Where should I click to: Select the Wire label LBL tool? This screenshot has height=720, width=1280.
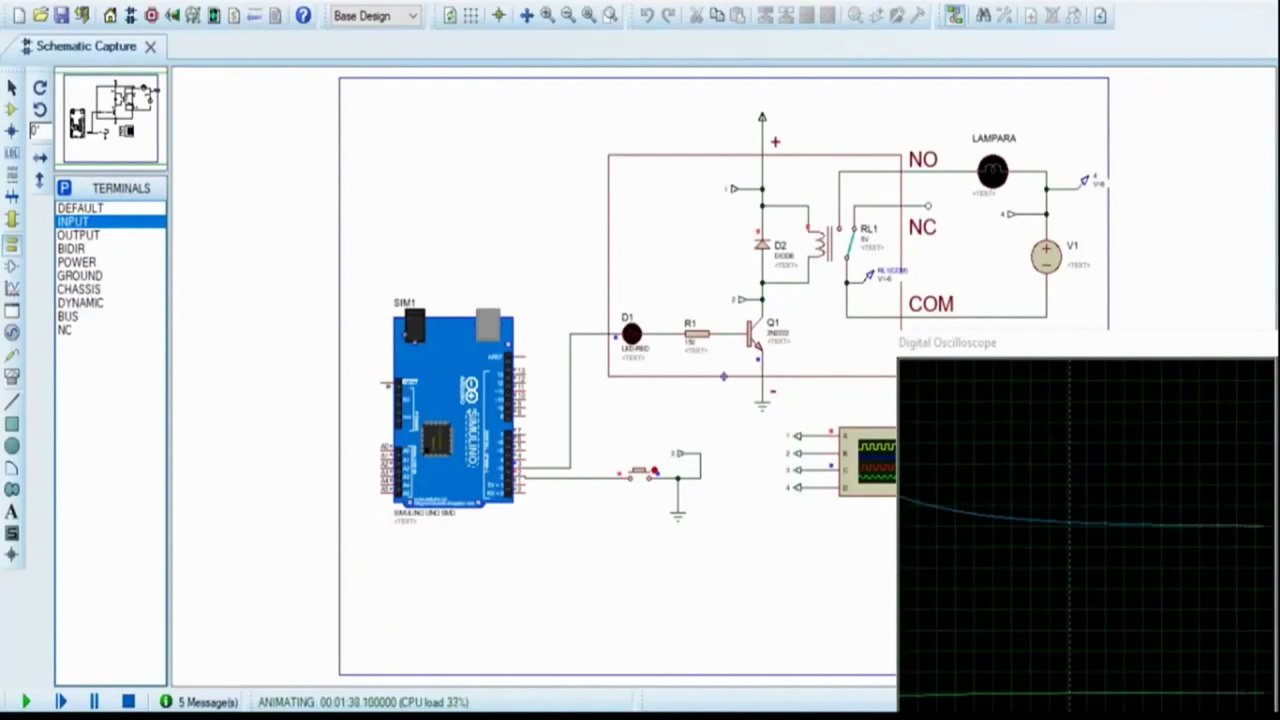pyautogui.click(x=12, y=153)
